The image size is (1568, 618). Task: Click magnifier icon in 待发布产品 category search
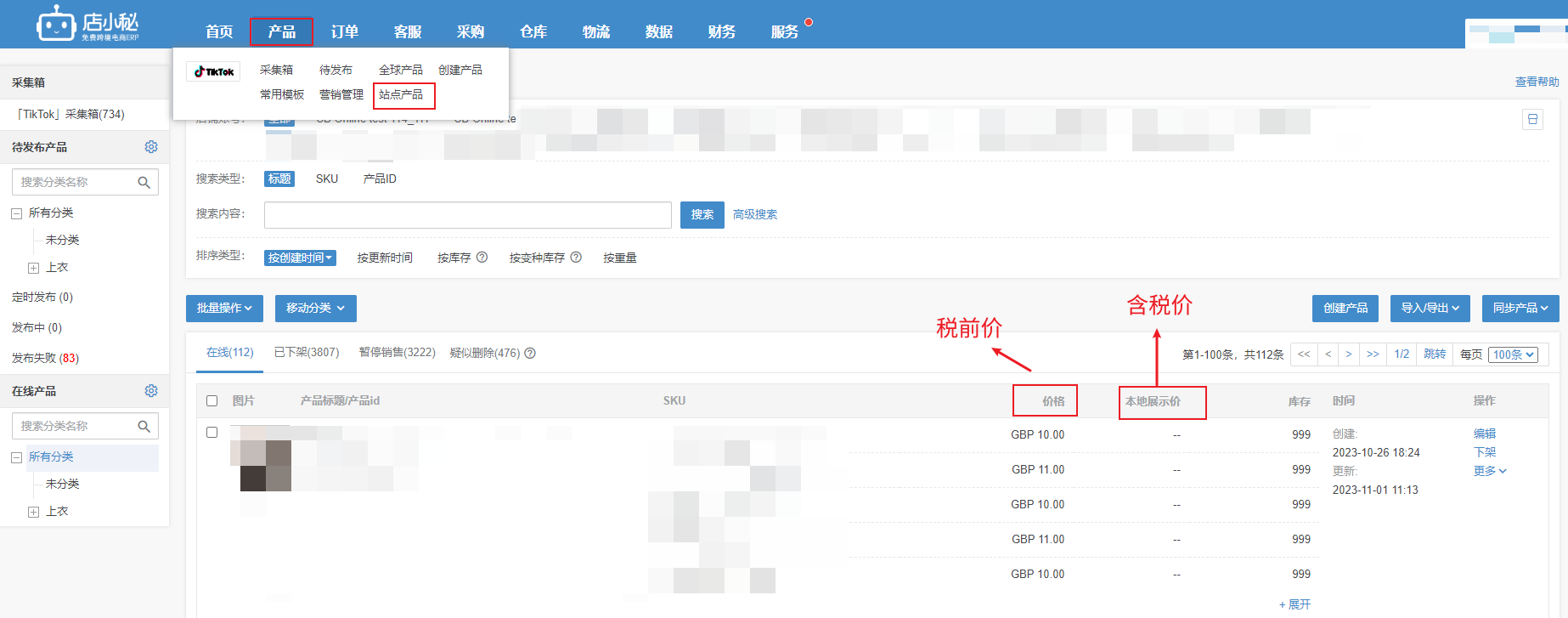[x=144, y=183]
